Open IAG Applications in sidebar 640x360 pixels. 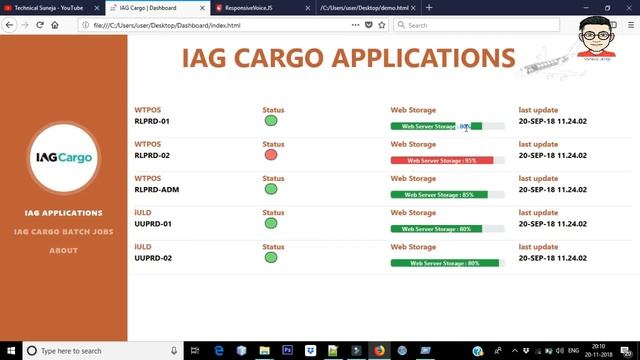[63, 213]
